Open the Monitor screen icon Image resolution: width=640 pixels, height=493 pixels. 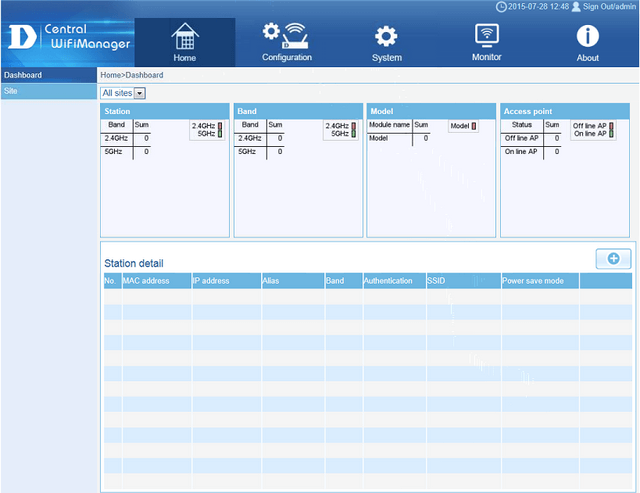(487, 41)
